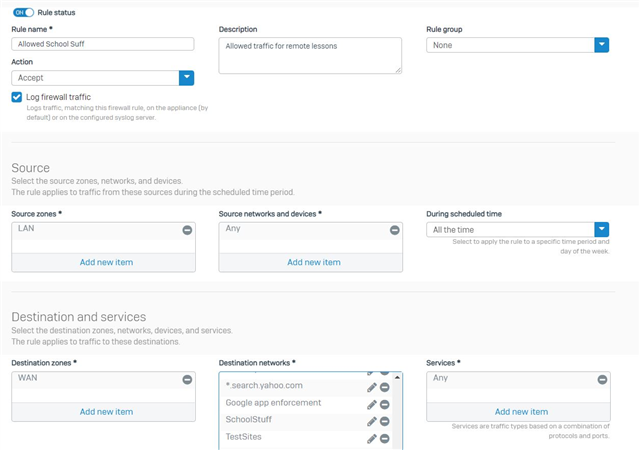Viewport: 640px width, 450px height.
Task: Toggle the Rule status switch
Action: coord(23,13)
